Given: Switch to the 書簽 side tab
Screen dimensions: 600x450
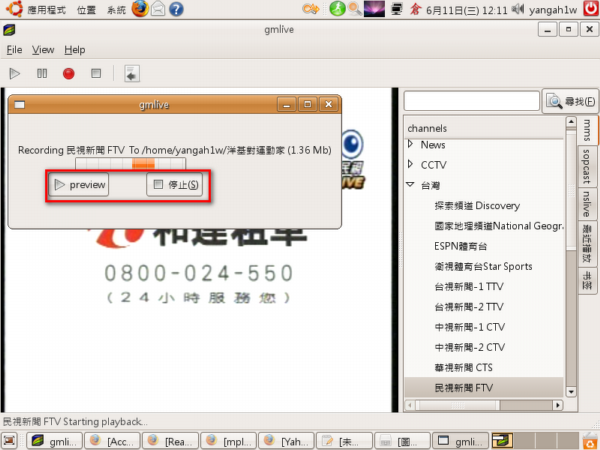Looking at the screenshot, I should click(x=587, y=280).
